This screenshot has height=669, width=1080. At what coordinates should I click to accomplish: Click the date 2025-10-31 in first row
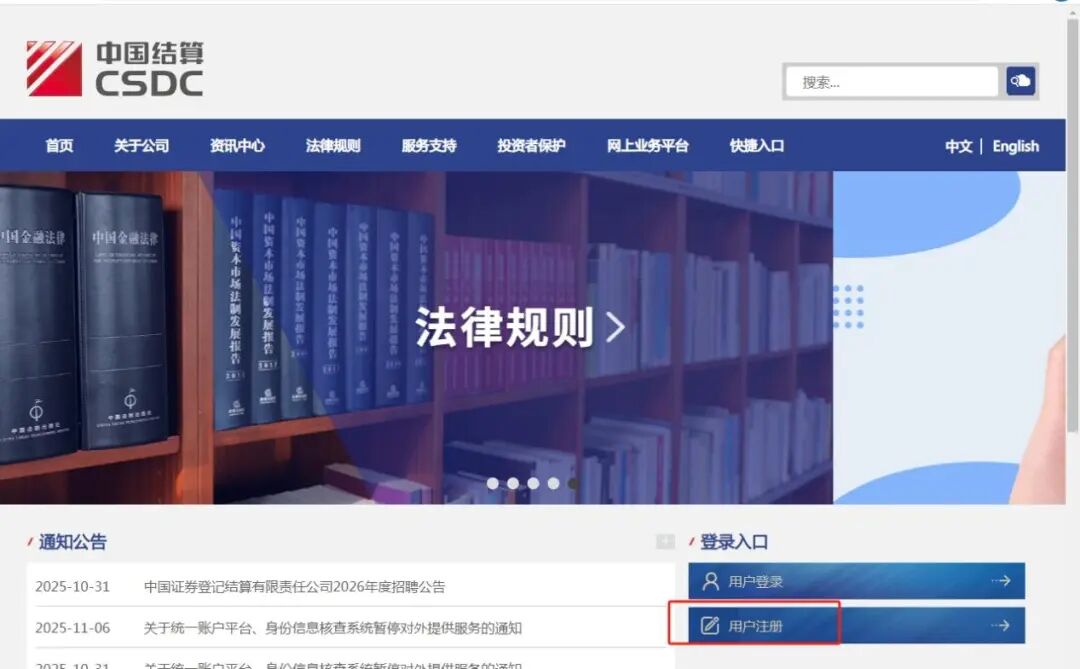click(72, 586)
